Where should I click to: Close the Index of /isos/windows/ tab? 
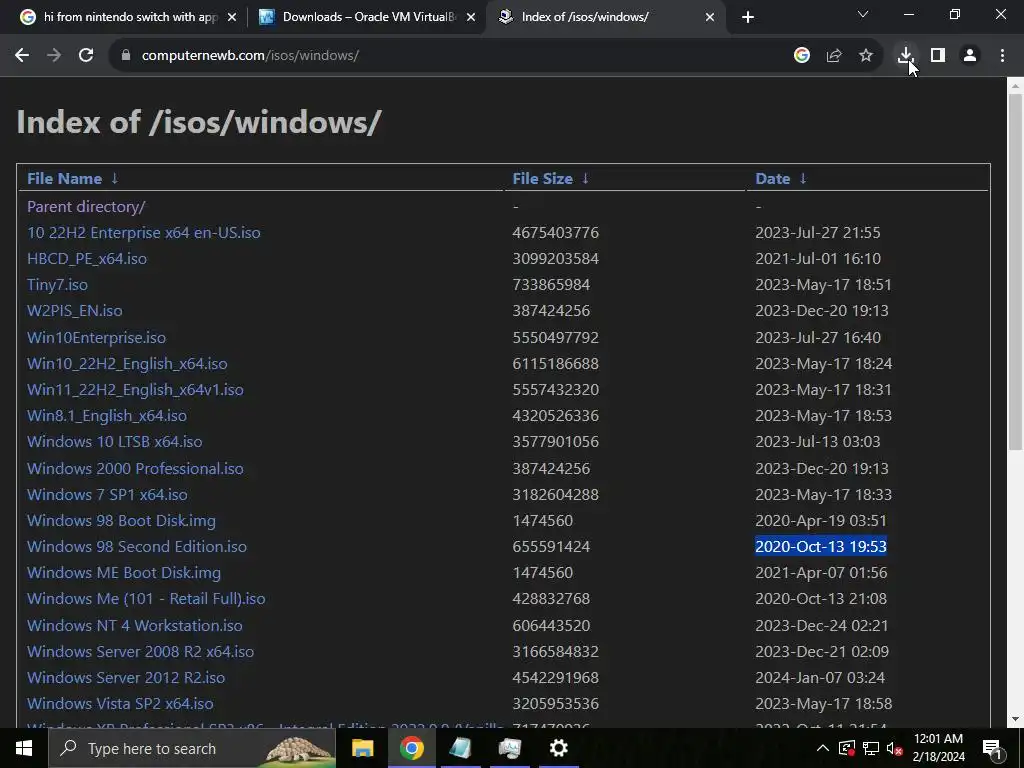coord(710,17)
